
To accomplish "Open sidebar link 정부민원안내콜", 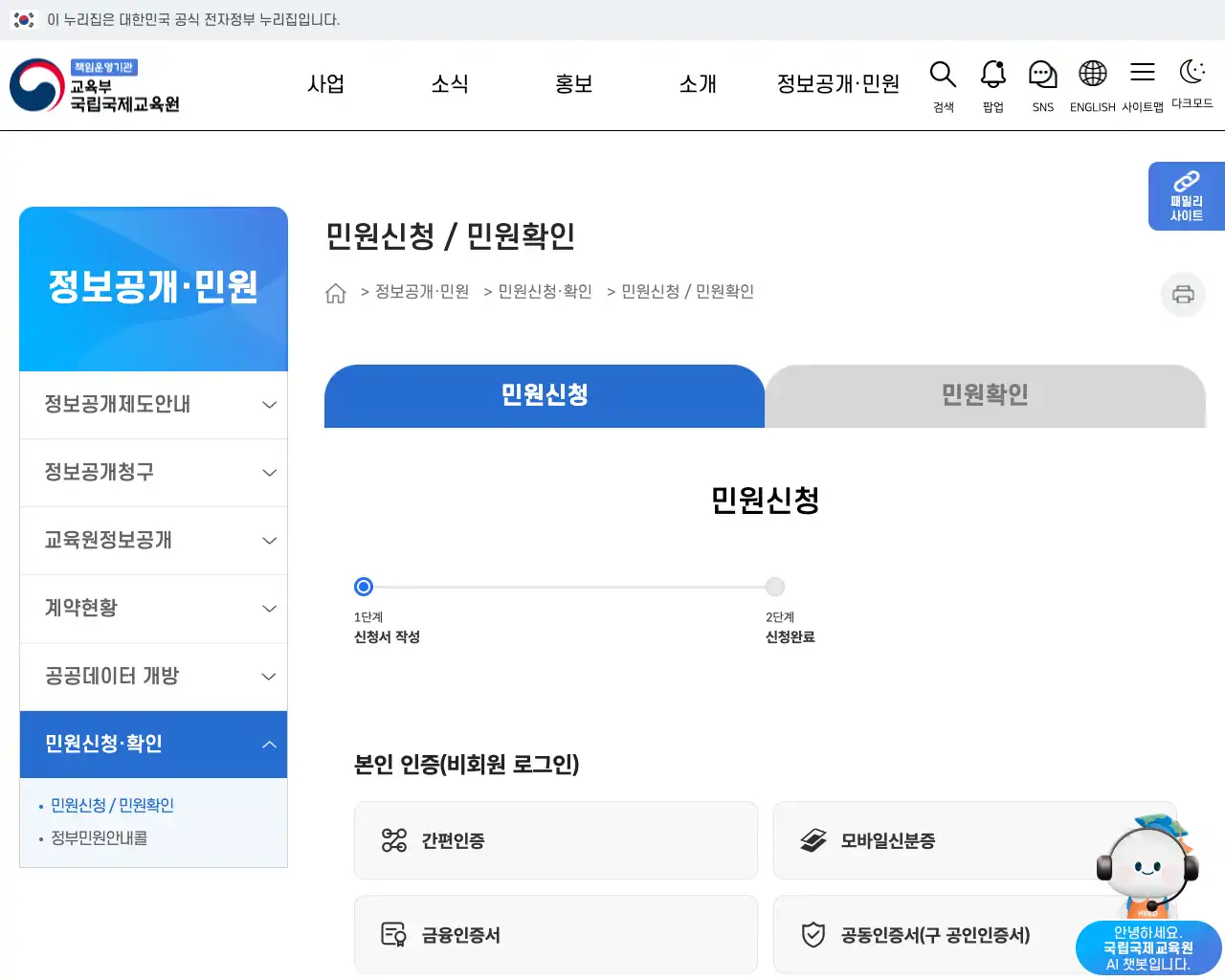I will tap(99, 838).
